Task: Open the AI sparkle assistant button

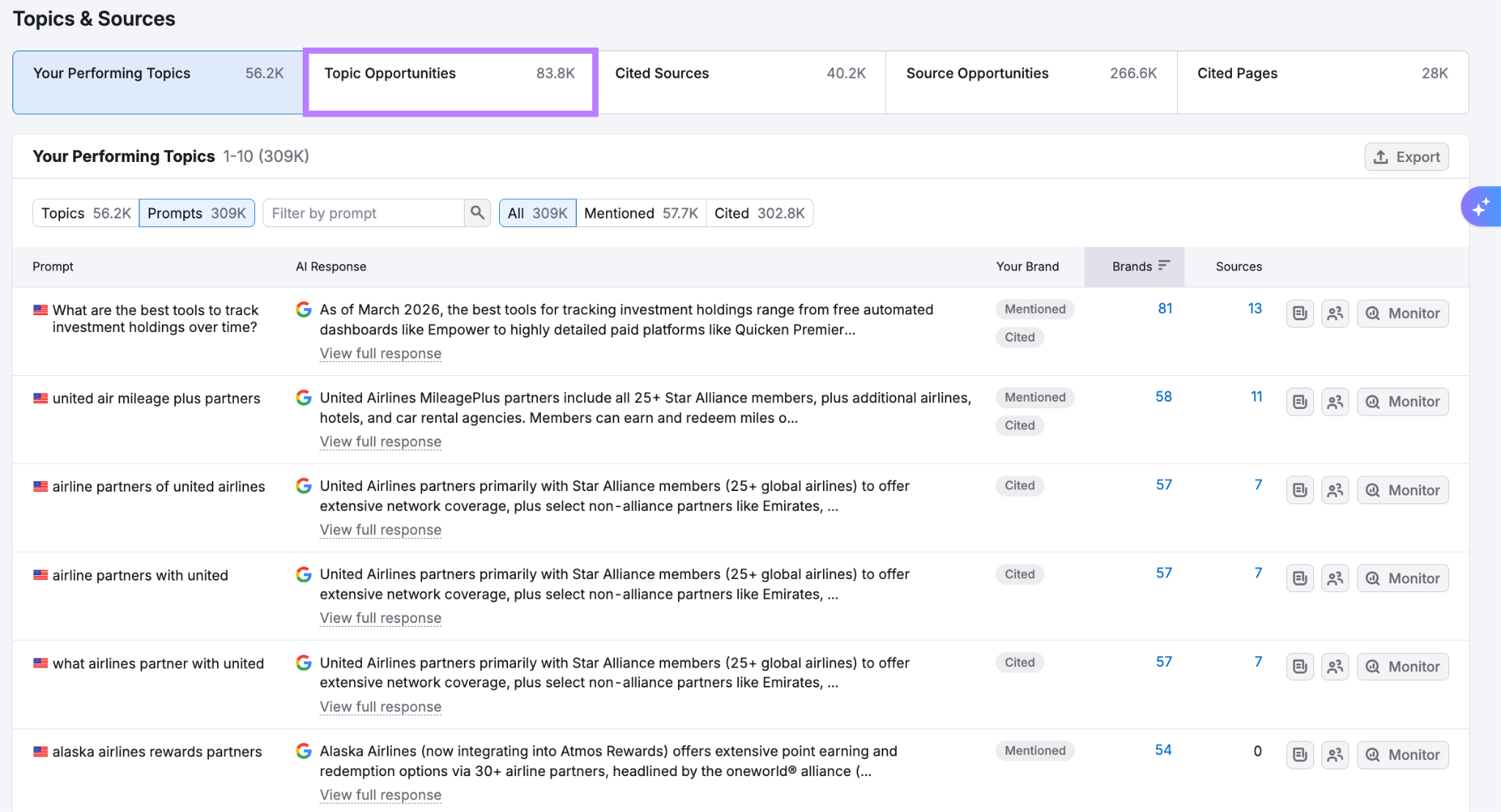Action: [1480, 207]
